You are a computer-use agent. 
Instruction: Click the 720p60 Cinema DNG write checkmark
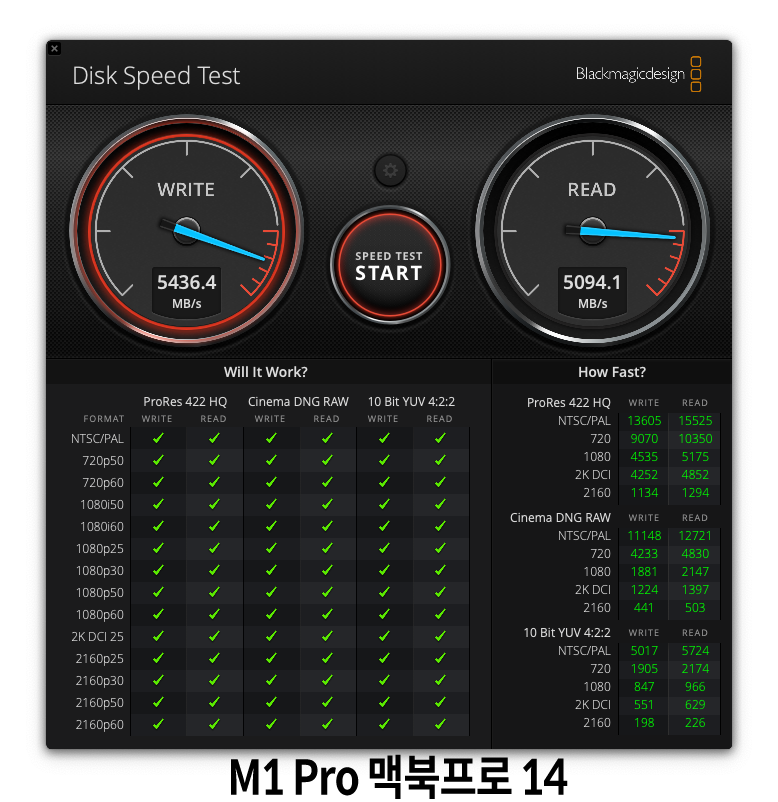click(271, 482)
